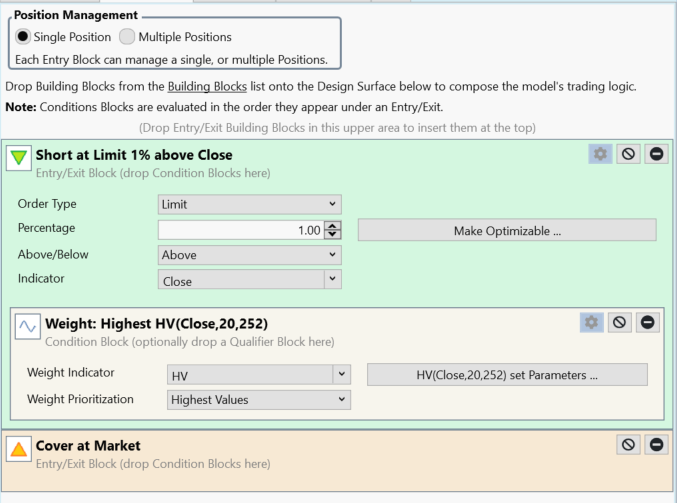Click the Make Optimizable button
Screen dimensions: 677x503
click(507, 231)
